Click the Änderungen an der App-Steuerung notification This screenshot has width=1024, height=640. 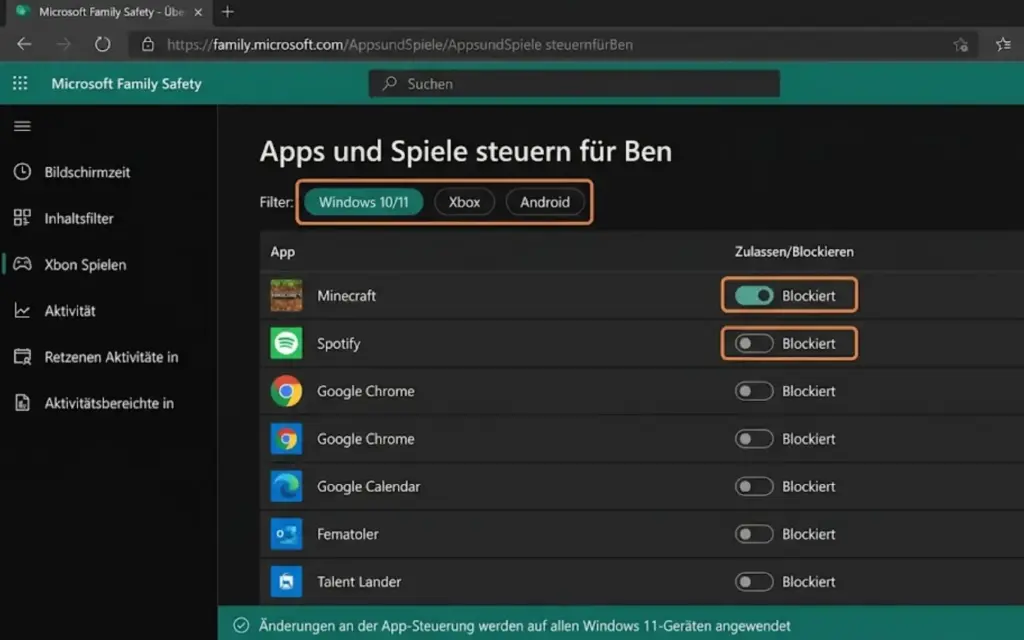[524, 626]
